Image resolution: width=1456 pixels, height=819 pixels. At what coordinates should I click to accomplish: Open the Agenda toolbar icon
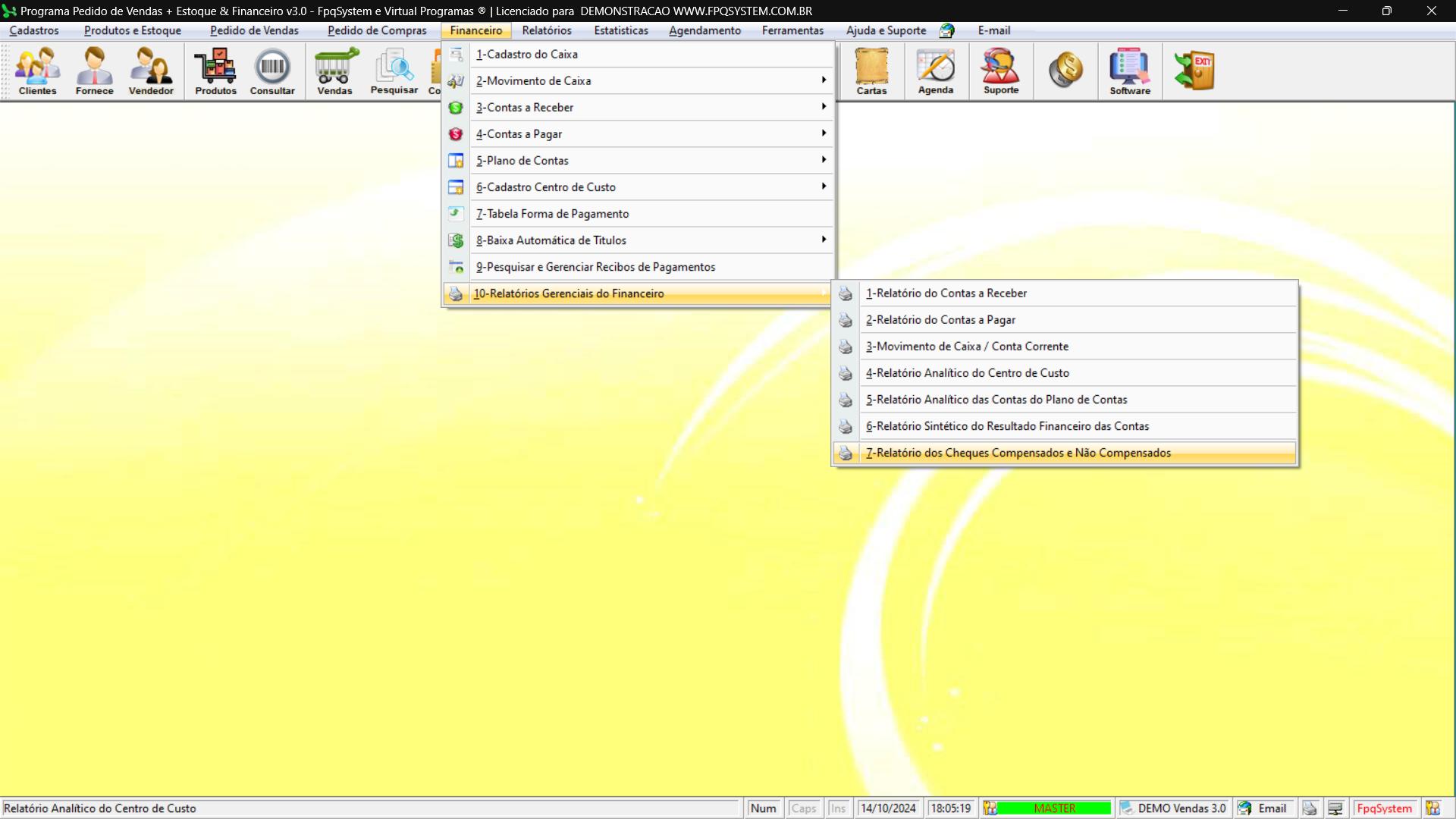pos(935,71)
